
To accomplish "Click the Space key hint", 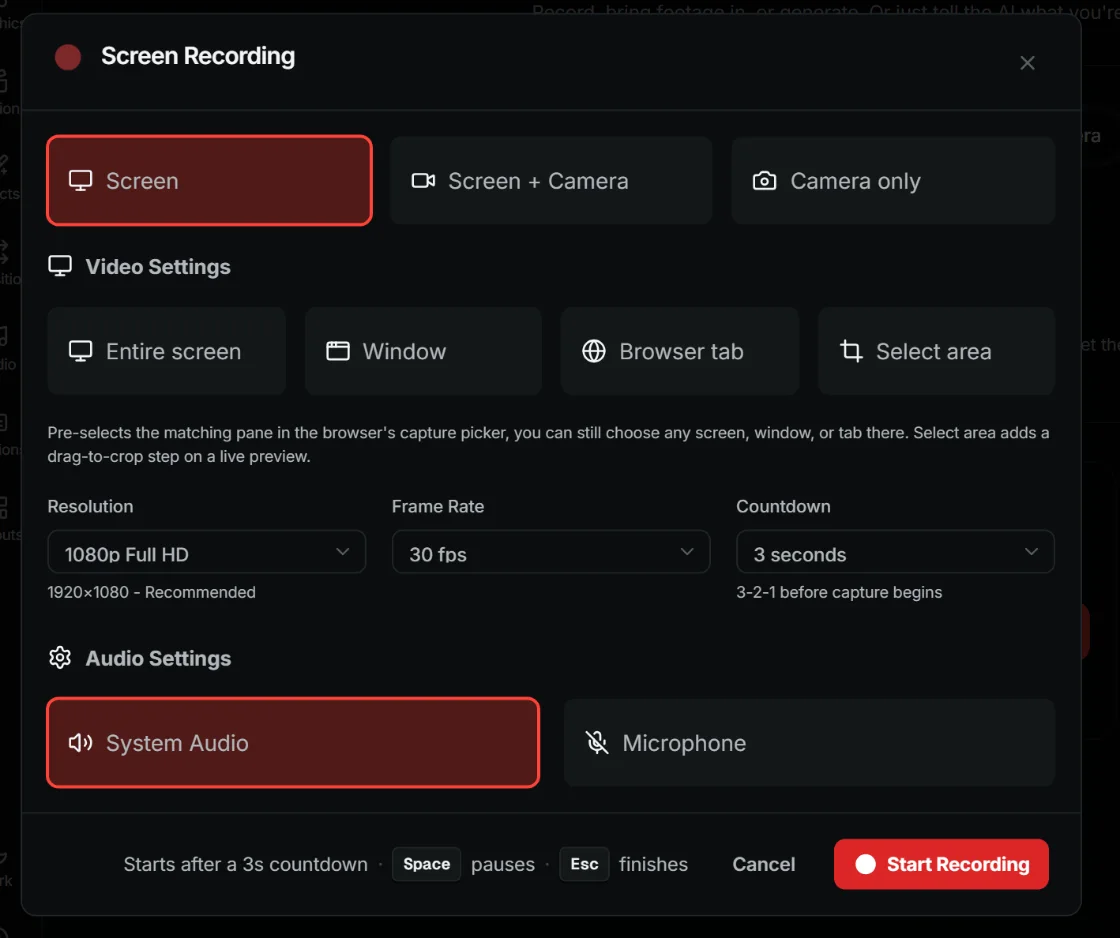I will point(426,864).
